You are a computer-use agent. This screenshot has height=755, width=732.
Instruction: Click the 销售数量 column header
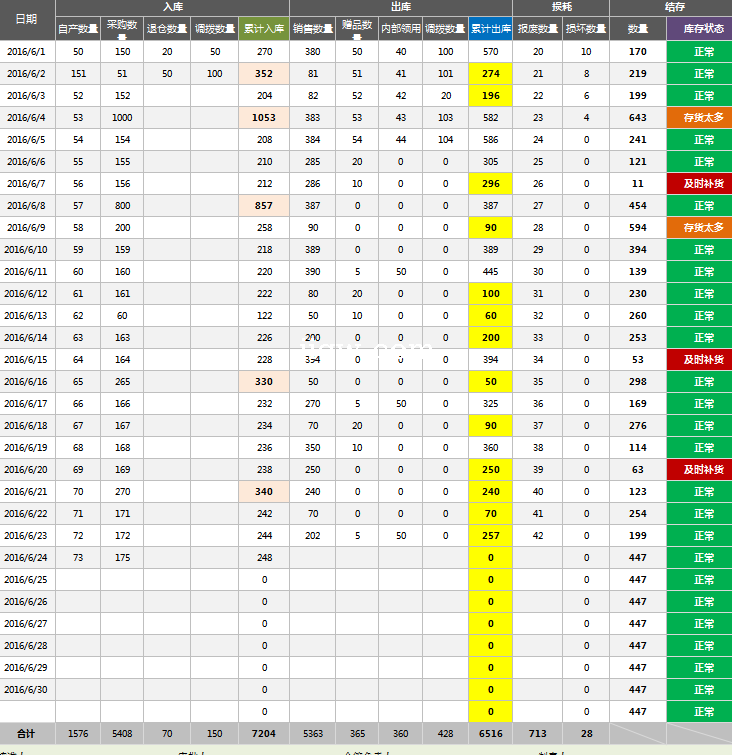(x=313, y=29)
